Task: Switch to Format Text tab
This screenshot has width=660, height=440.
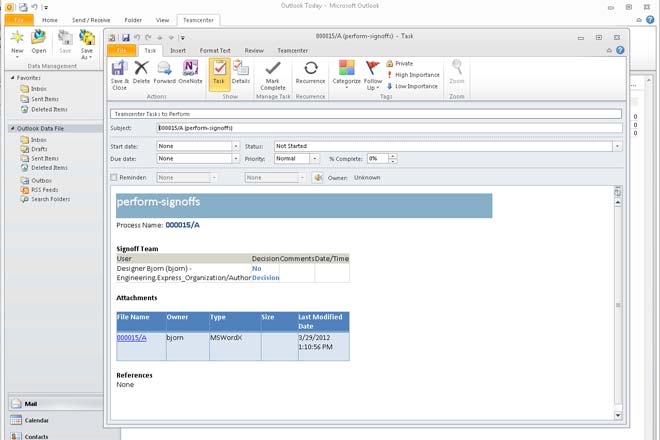Action: [215, 51]
